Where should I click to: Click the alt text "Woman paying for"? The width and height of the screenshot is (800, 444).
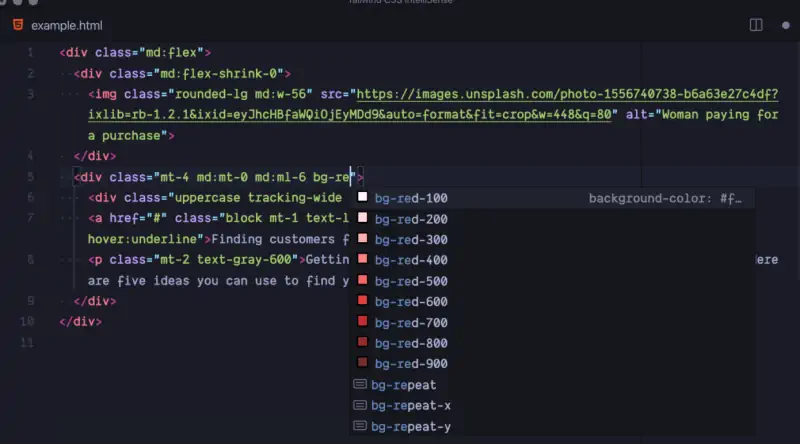[x=720, y=115]
